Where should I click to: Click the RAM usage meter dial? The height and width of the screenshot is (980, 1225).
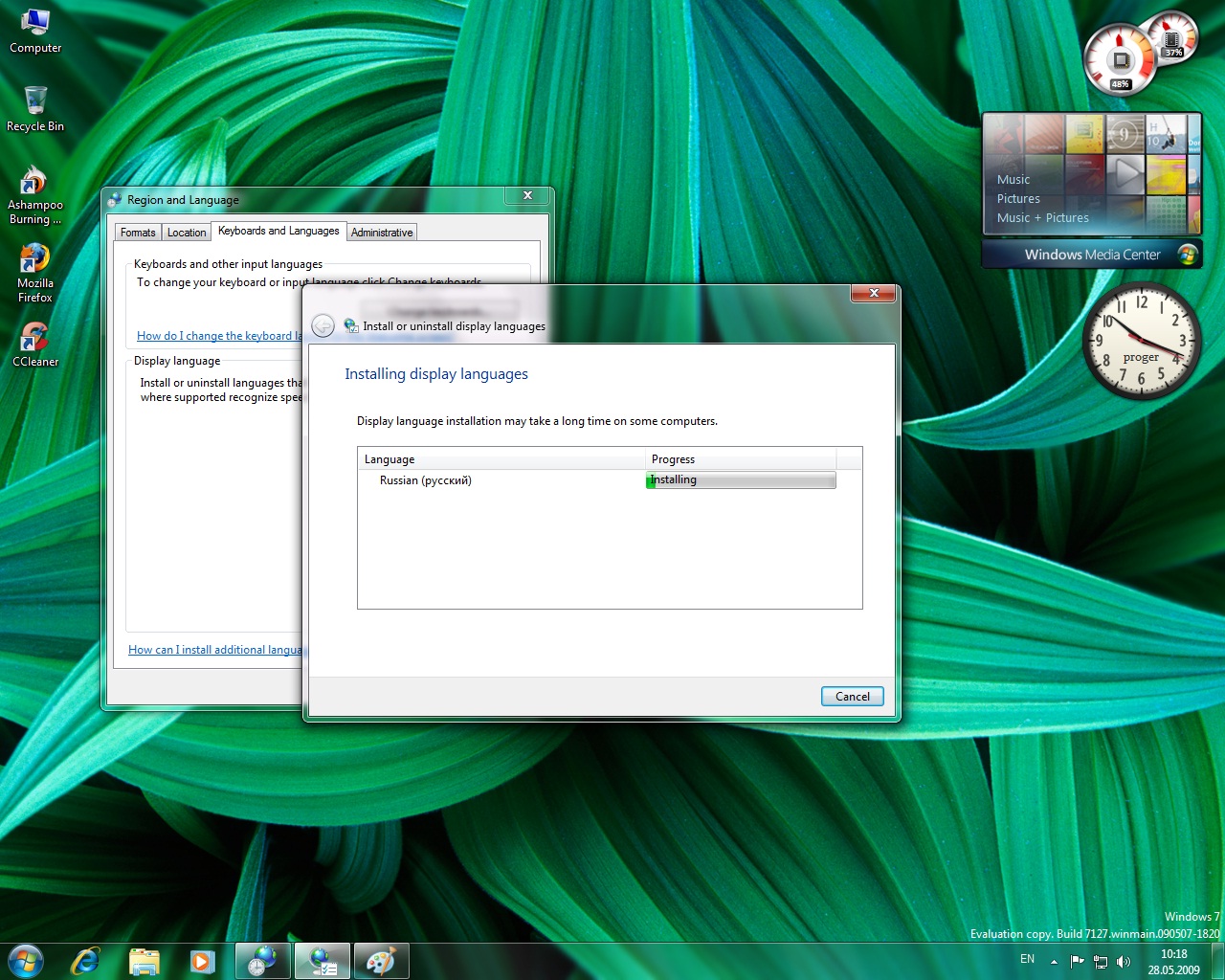click(1173, 39)
